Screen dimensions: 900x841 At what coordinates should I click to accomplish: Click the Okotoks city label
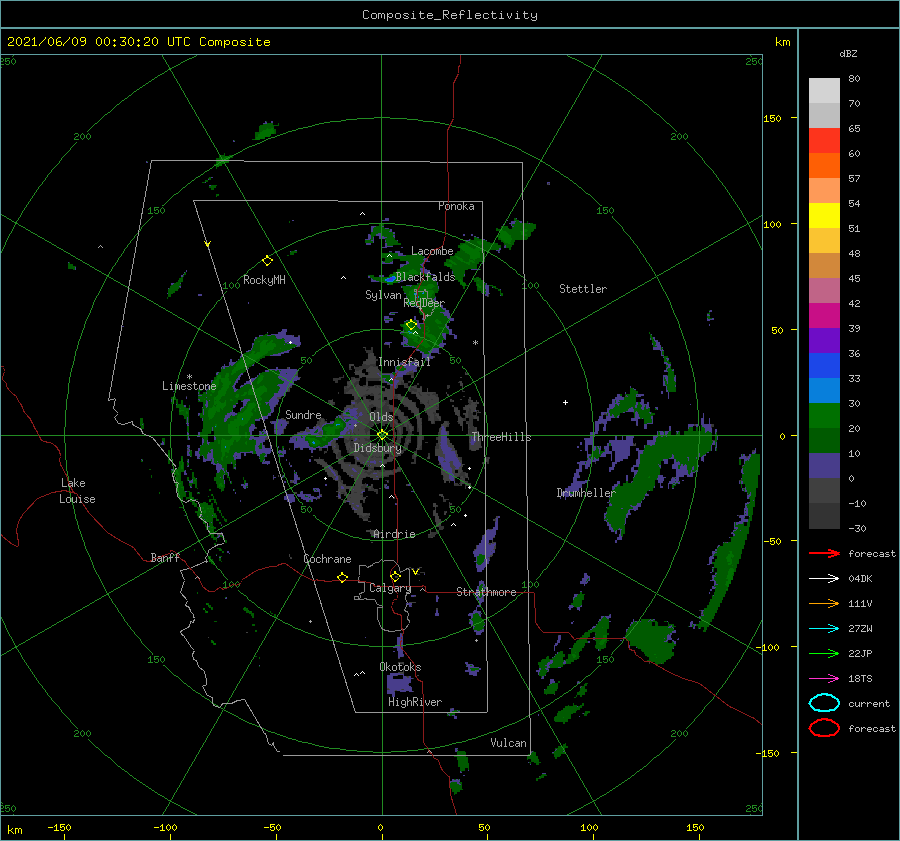(x=400, y=667)
